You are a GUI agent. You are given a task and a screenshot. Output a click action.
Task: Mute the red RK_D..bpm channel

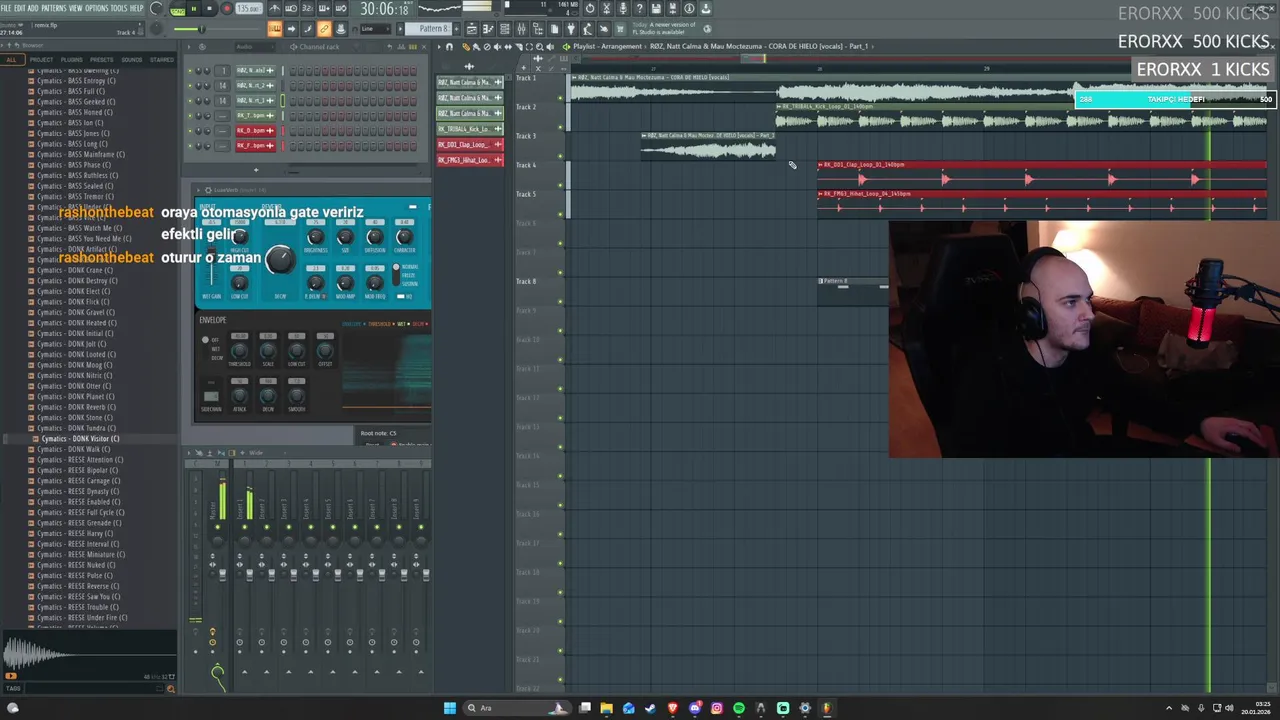click(190, 131)
